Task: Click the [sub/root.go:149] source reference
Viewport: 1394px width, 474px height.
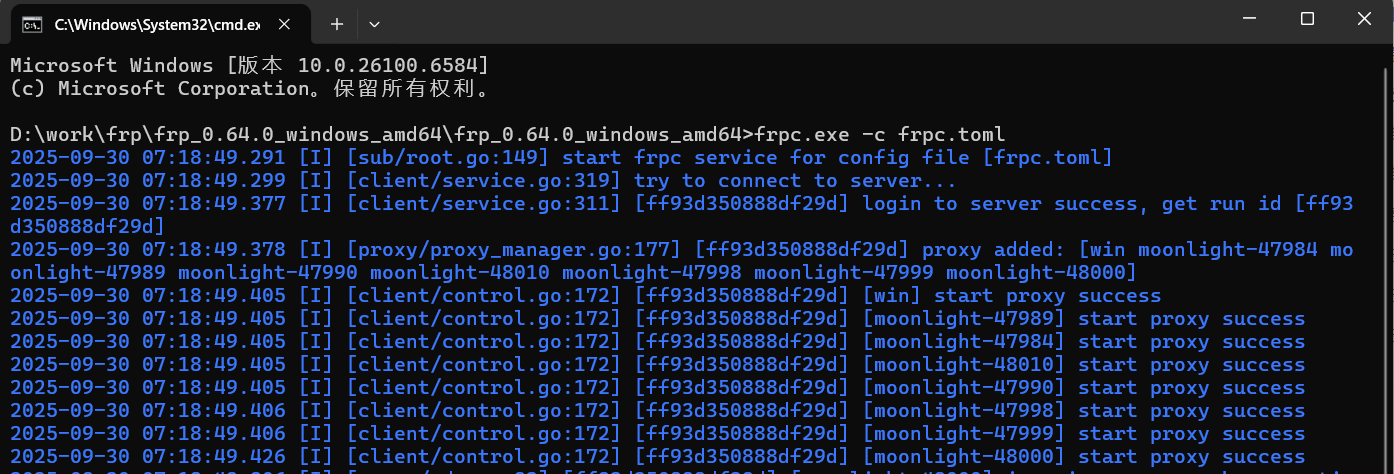Action: pyautogui.click(x=449, y=157)
